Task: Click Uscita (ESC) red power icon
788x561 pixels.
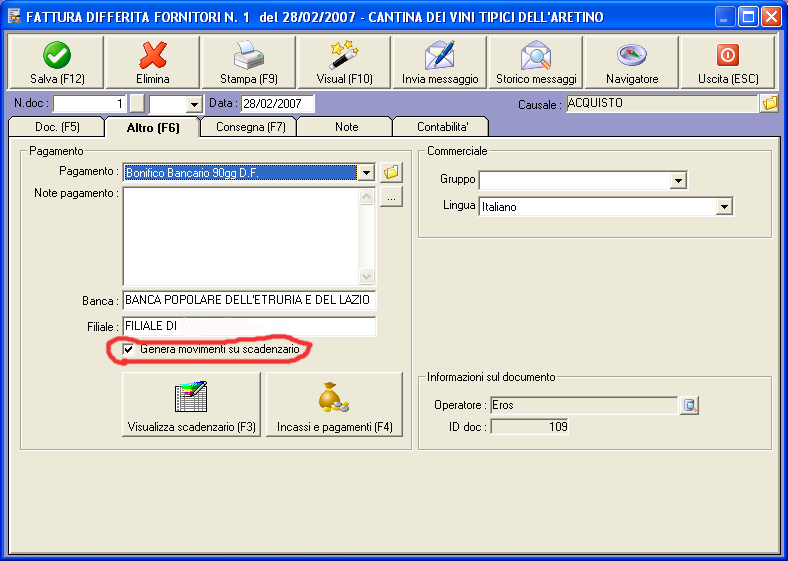Action: (728, 55)
